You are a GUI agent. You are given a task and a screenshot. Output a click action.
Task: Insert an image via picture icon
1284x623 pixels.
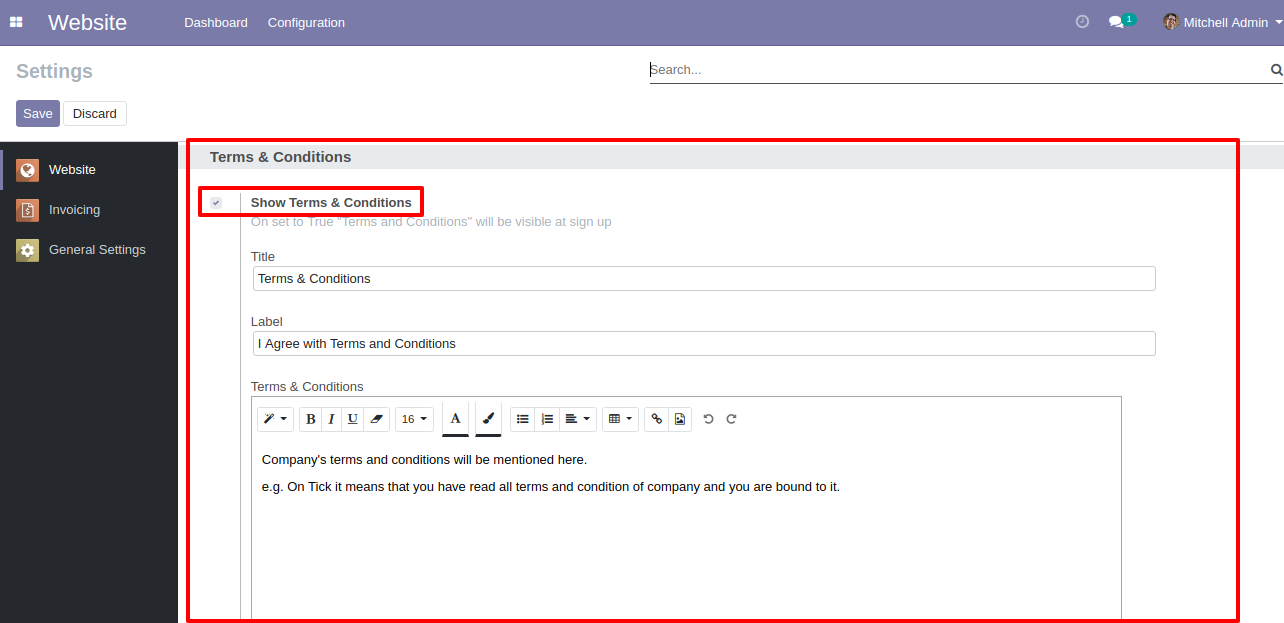tap(680, 419)
